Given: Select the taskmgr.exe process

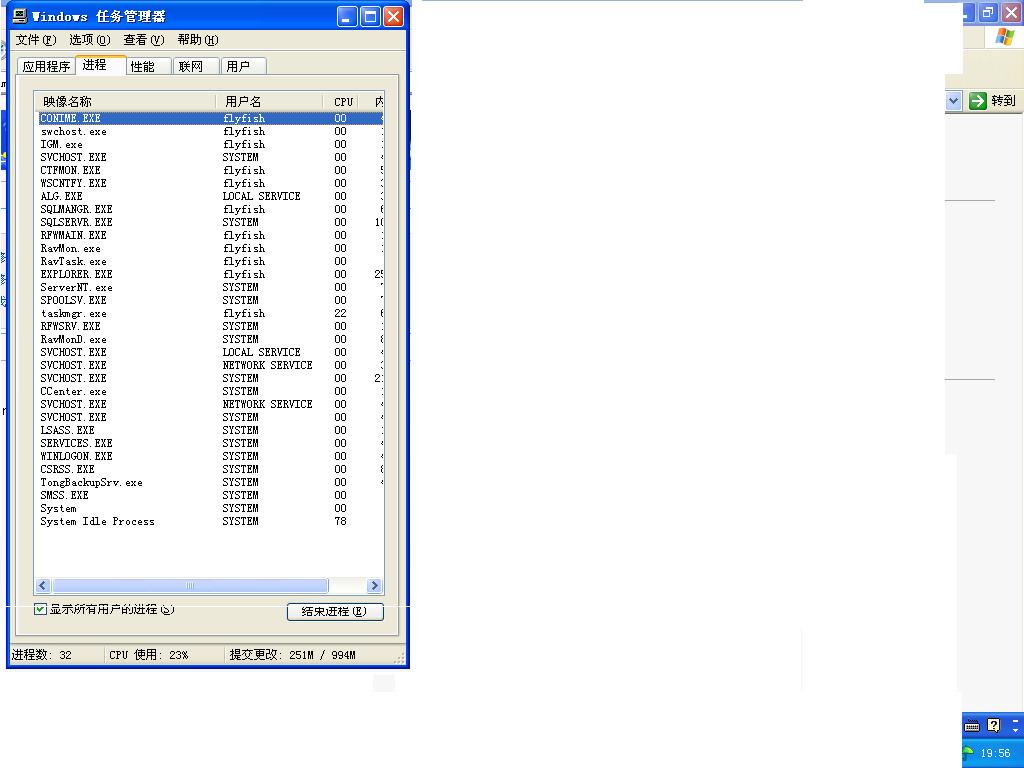Looking at the screenshot, I should [x=73, y=313].
